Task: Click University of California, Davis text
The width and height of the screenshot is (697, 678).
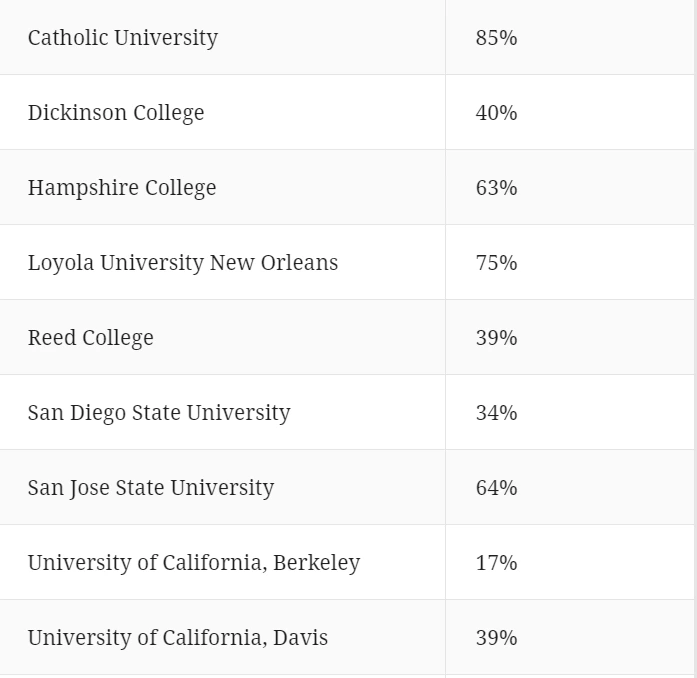Action: tap(178, 638)
